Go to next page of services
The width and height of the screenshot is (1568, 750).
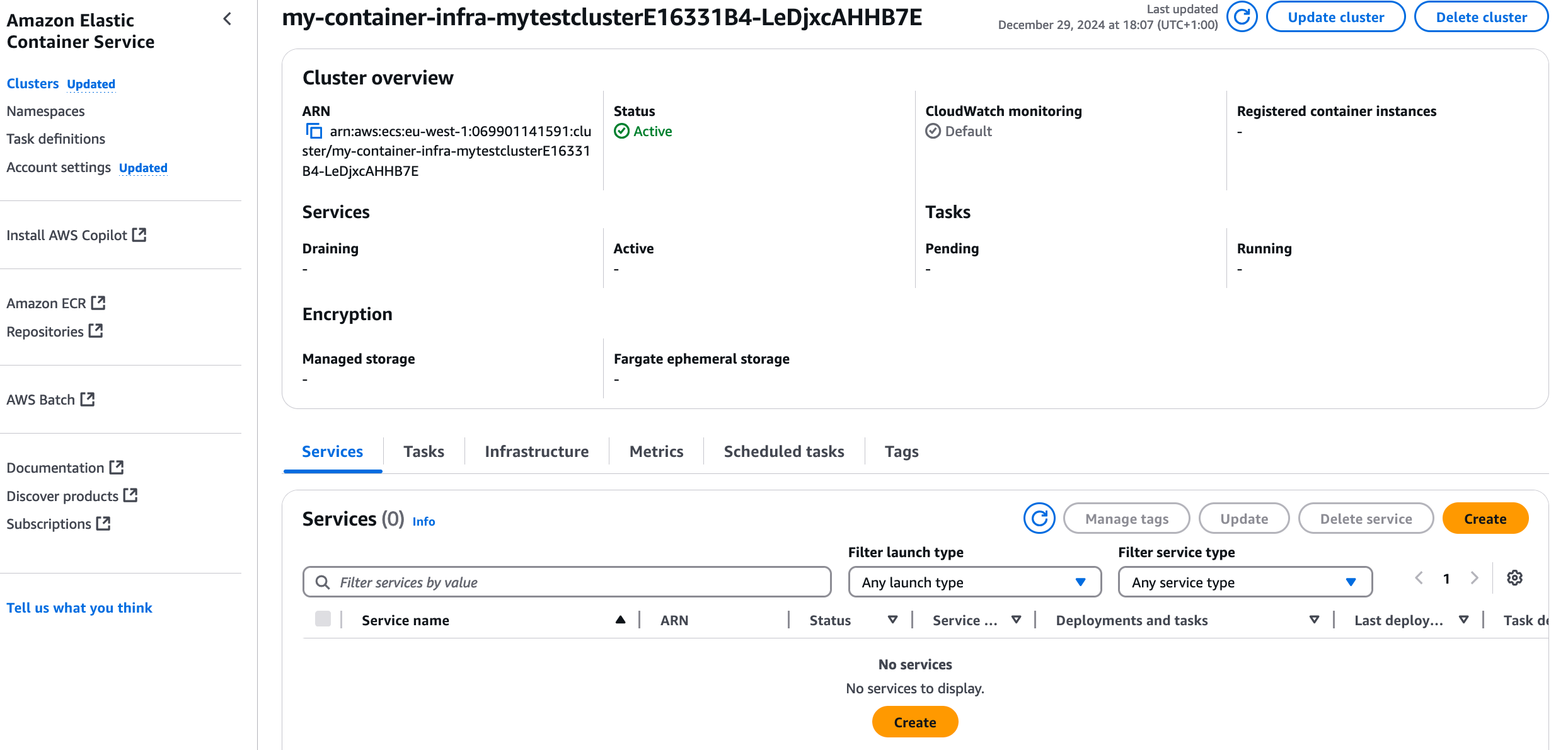[1474, 578]
